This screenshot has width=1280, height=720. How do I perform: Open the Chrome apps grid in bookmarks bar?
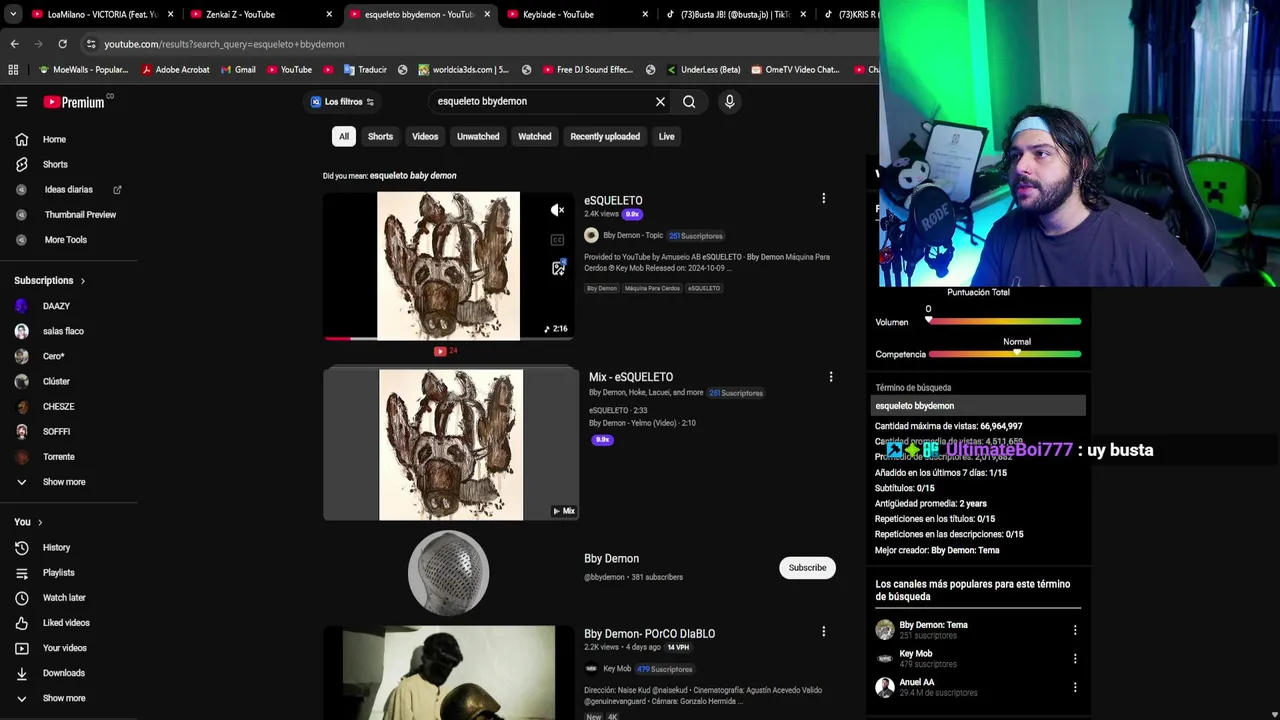pyautogui.click(x=13, y=70)
